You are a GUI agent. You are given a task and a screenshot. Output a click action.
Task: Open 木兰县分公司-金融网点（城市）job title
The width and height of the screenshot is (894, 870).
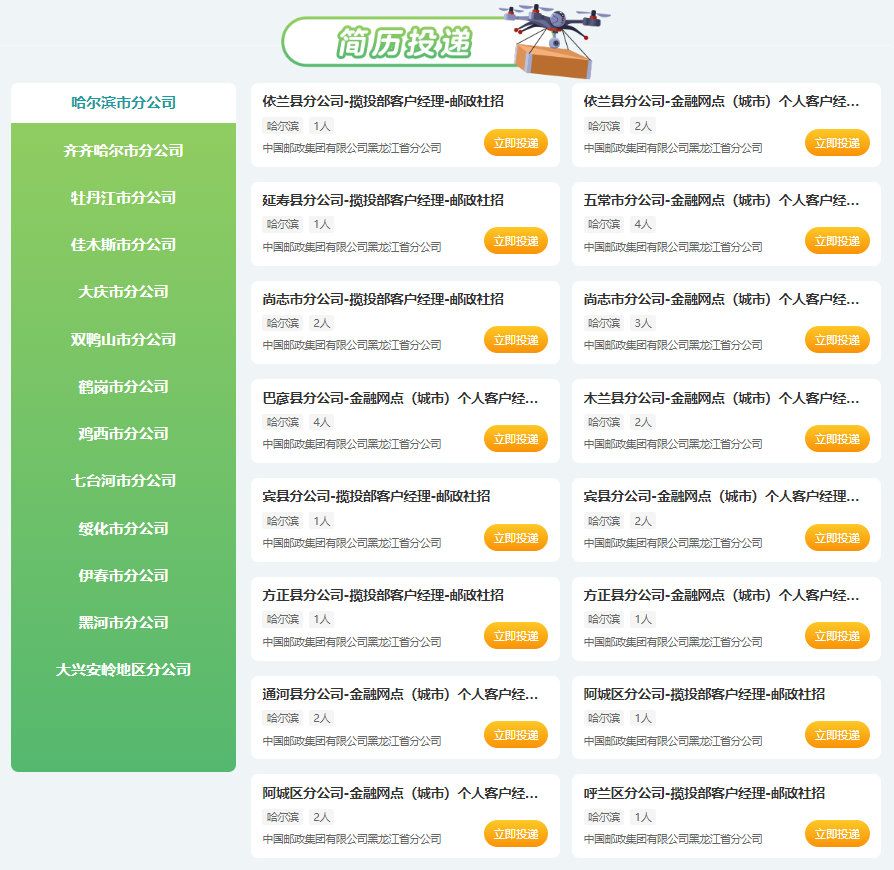pyautogui.click(x=721, y=398)
